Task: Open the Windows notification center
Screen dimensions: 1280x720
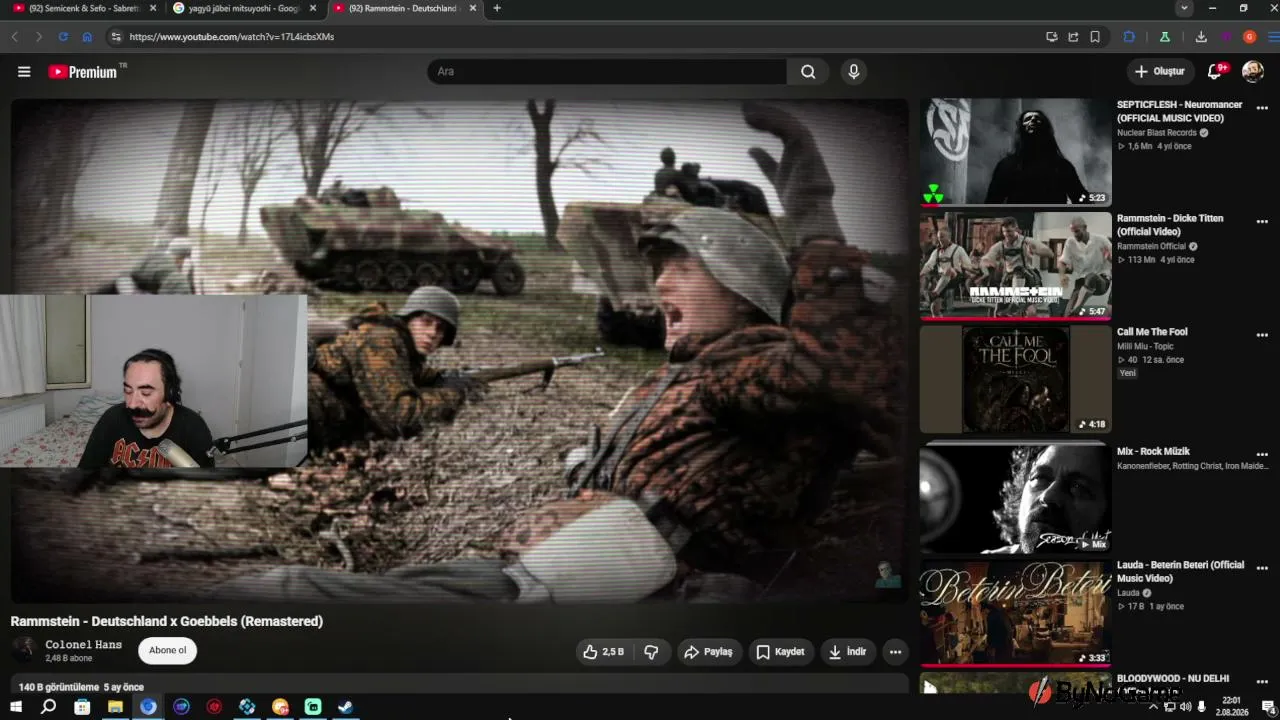Action: 1267,707
